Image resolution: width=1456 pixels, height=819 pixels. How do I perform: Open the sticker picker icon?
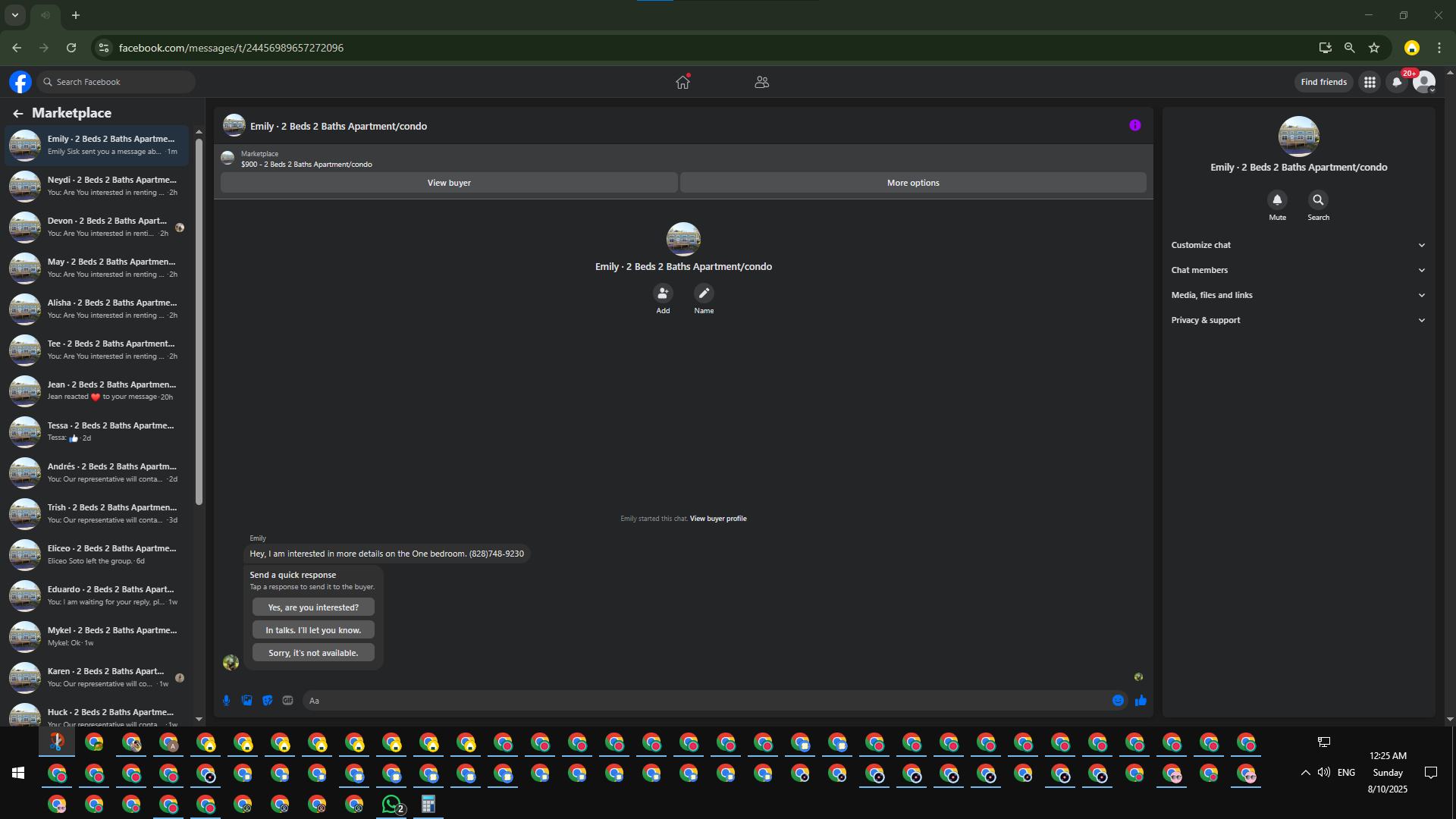point(267,701)
